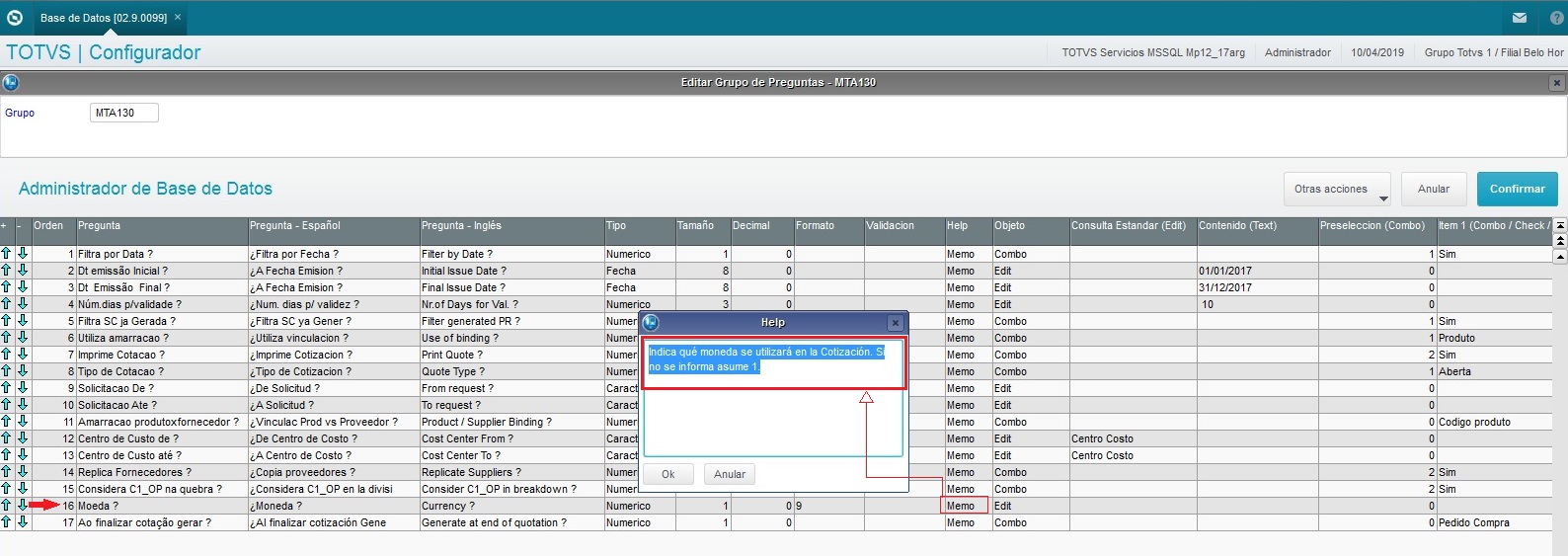Click the '¿Moneda ?' cell
This screenshot has width=1568, height=556.
[334, 506]
